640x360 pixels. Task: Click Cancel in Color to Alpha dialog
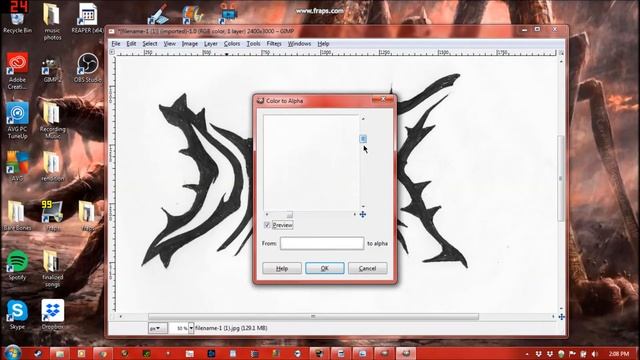click(x=368, y=268)
